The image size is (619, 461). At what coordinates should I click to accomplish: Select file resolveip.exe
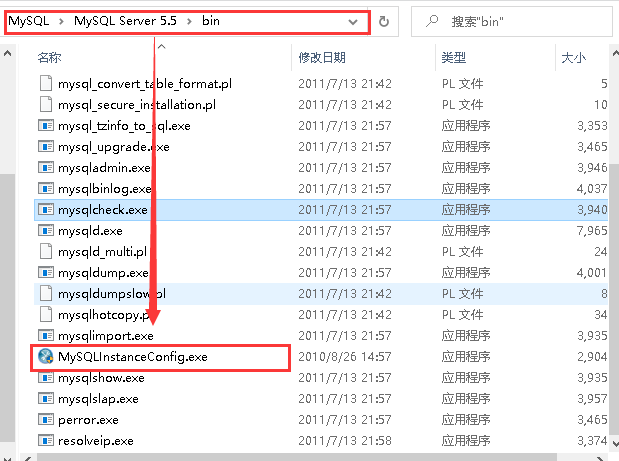[96, 440]
